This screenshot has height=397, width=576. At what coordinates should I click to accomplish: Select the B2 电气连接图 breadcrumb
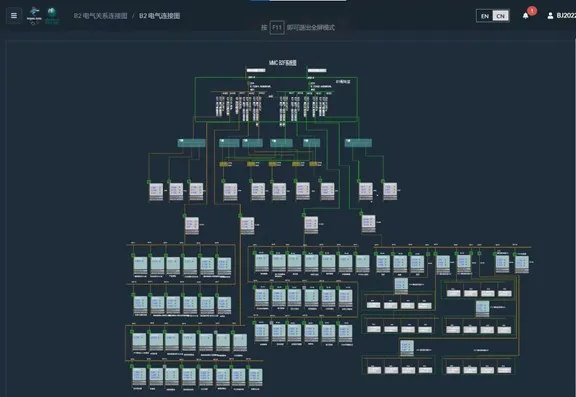click(159, 16)
